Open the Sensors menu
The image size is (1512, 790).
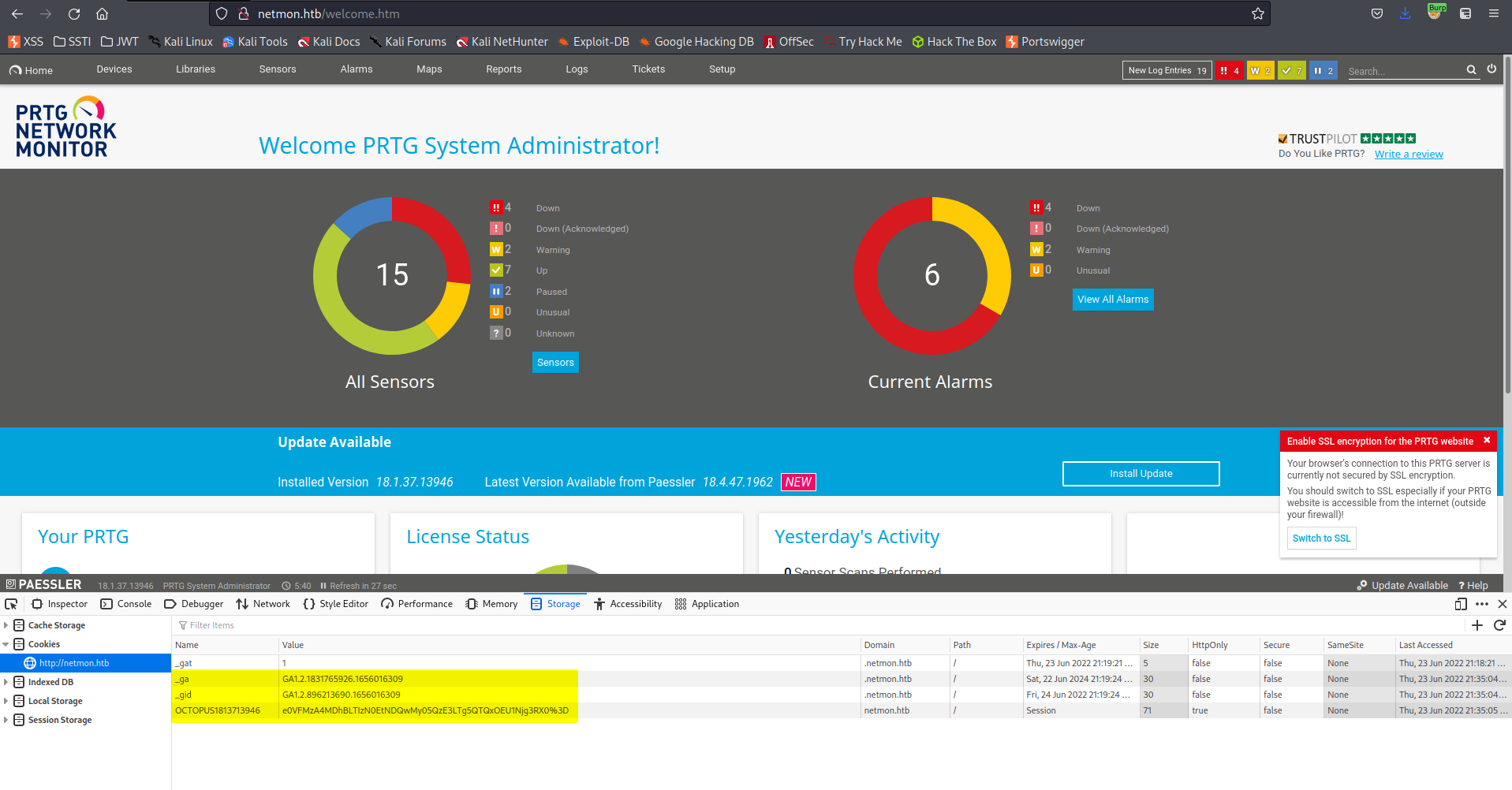278,69
